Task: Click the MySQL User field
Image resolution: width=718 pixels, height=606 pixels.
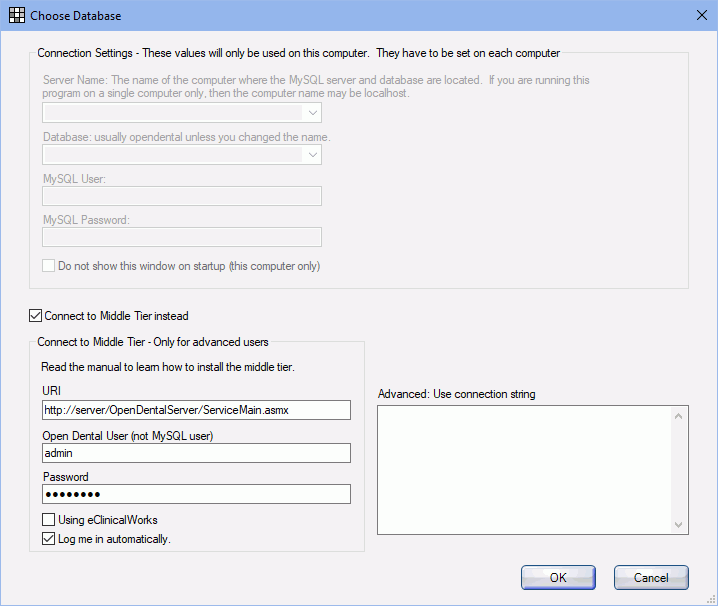Action: pos(182,196)
